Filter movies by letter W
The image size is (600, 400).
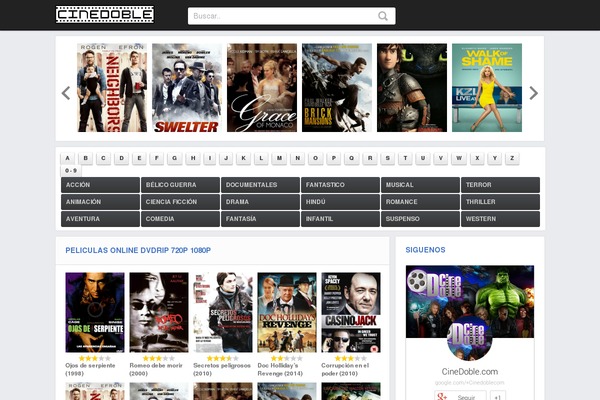(x=459, y=158)
